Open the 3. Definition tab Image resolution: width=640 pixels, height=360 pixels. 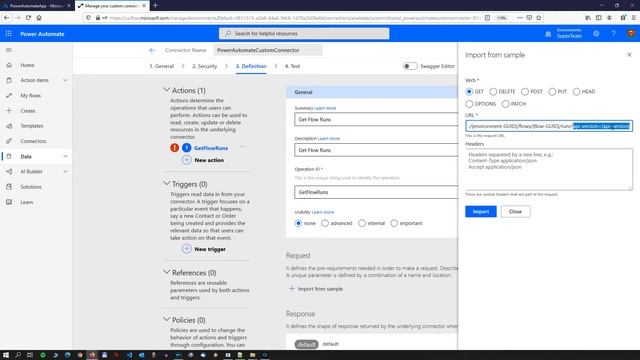[251, 66]
